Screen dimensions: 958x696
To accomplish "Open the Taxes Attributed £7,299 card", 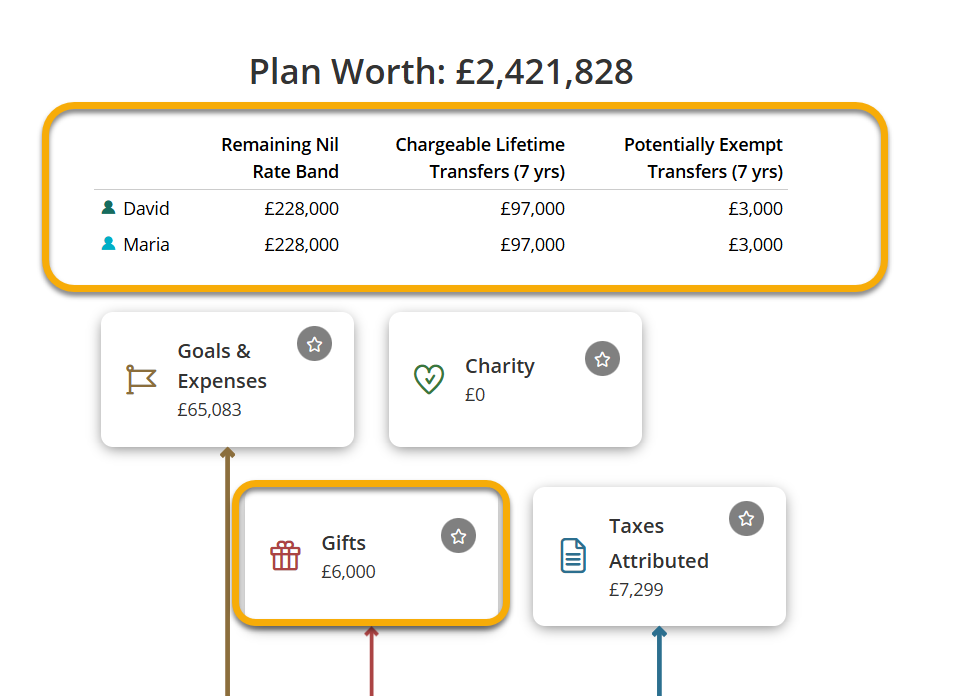I will 659,556.
